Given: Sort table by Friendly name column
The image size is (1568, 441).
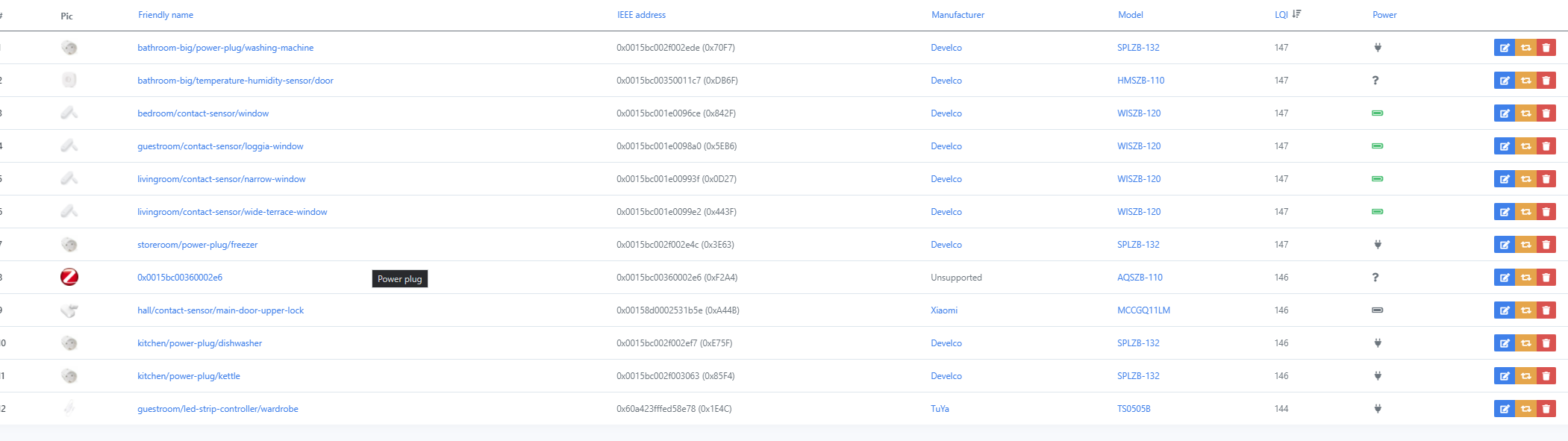Looking at the screenshot, I should (166, 15).
